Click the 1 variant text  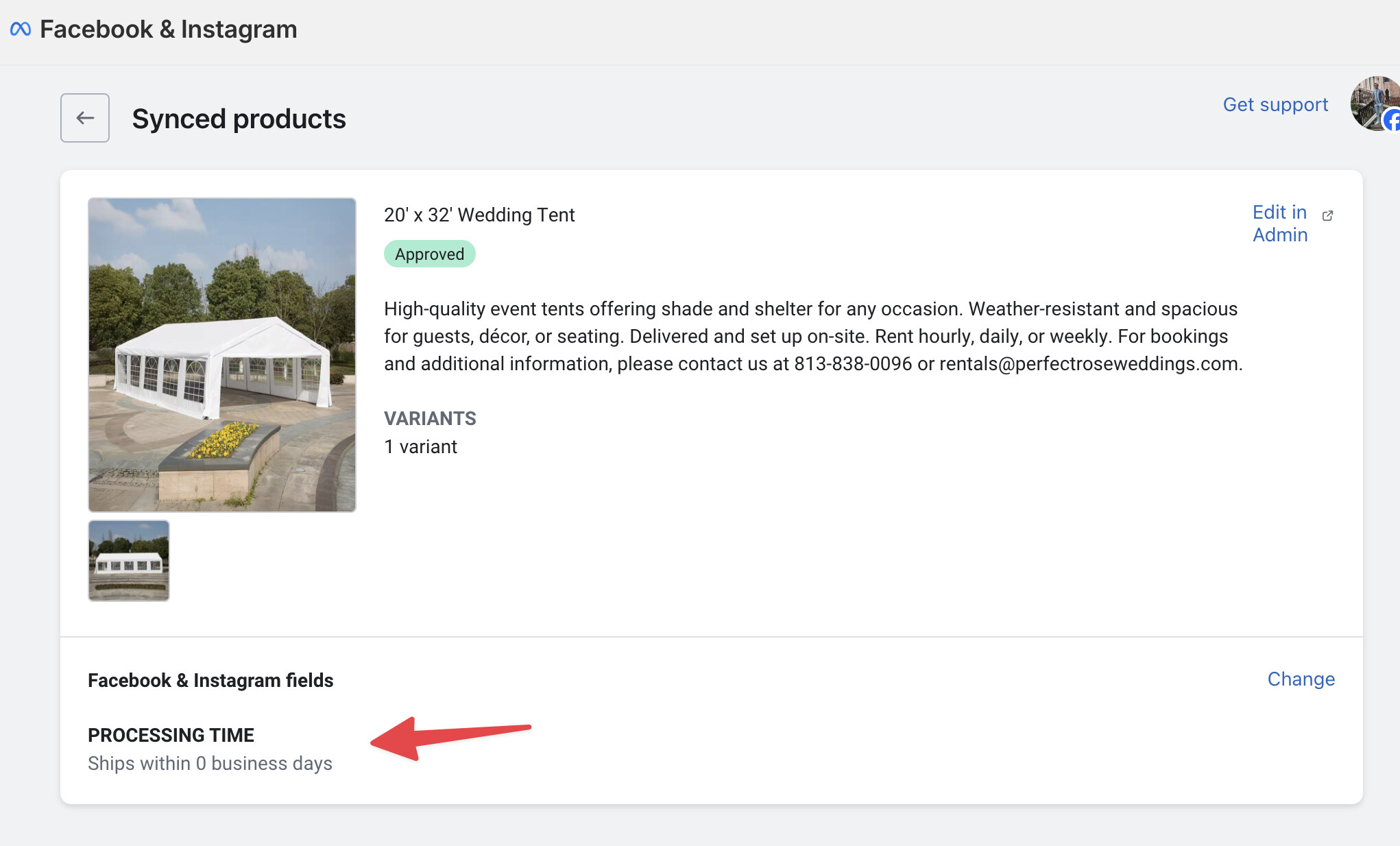pyautogui.click(x=420, y=447)
